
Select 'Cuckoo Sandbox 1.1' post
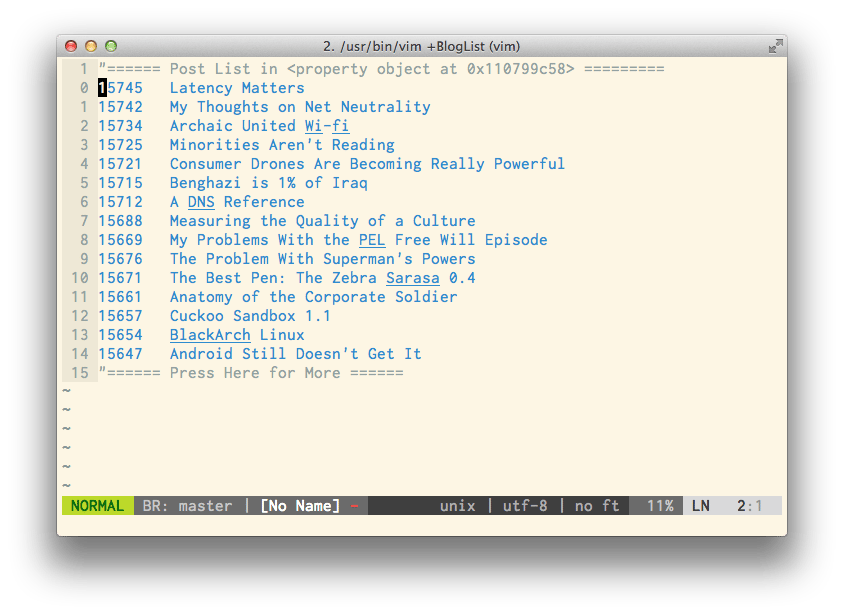250,316
